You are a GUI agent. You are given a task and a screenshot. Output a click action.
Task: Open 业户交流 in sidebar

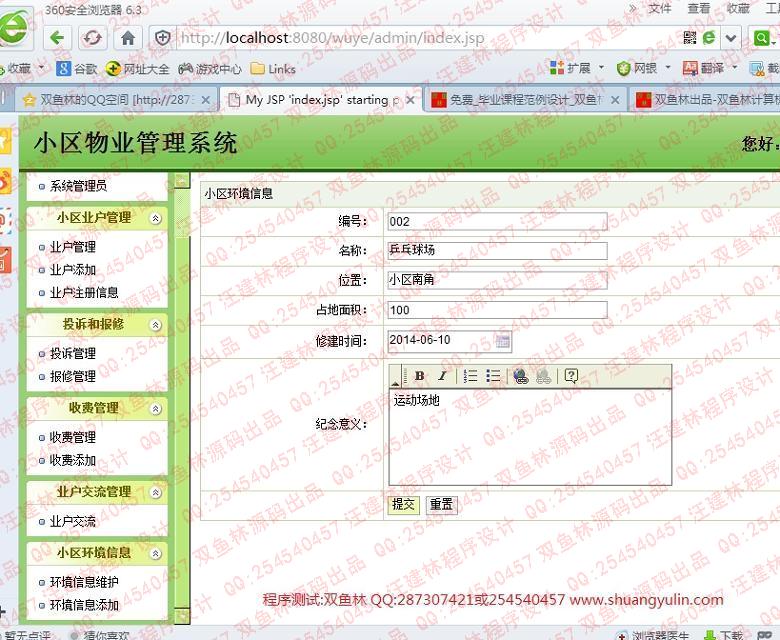73,522
